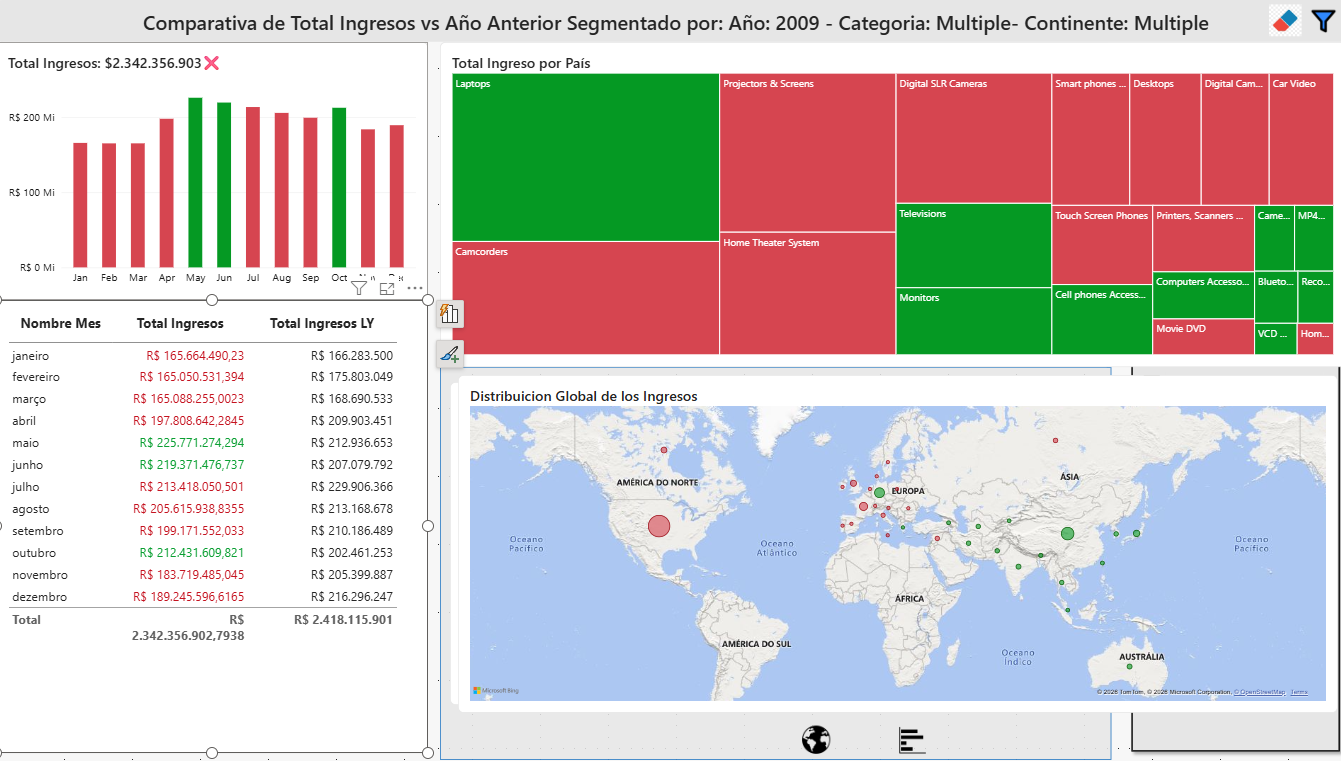1341x761 pixels.
Task: Activate focus mode icon above table
Action: tap(387, 288)
